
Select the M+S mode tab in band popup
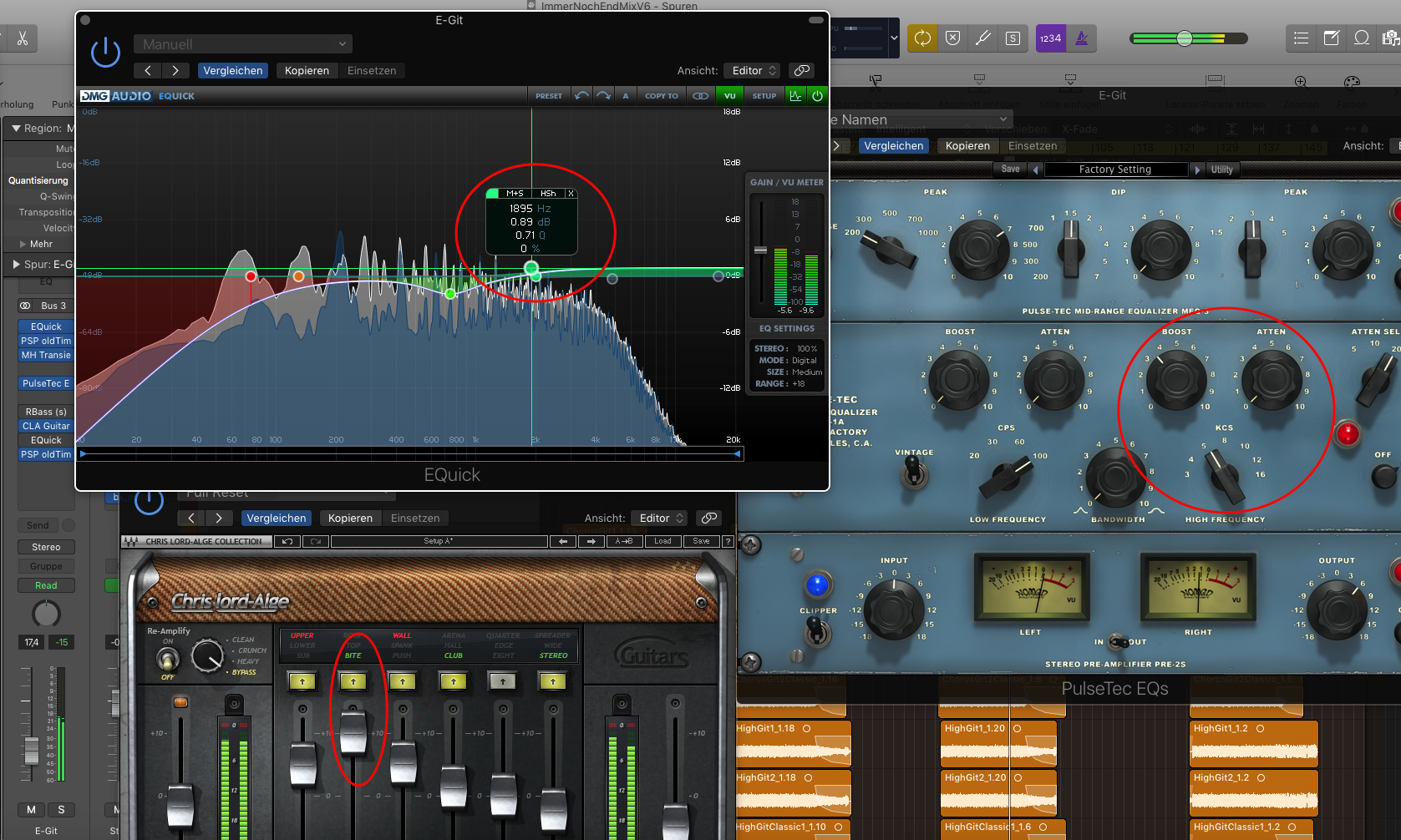515,194
